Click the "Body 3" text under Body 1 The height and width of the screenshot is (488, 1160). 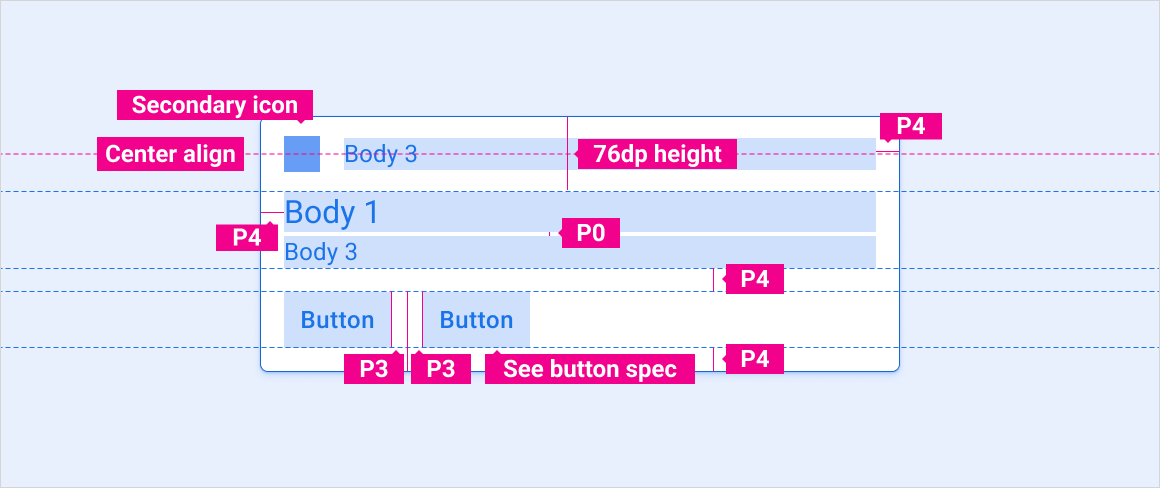click(x=321, y=252)
